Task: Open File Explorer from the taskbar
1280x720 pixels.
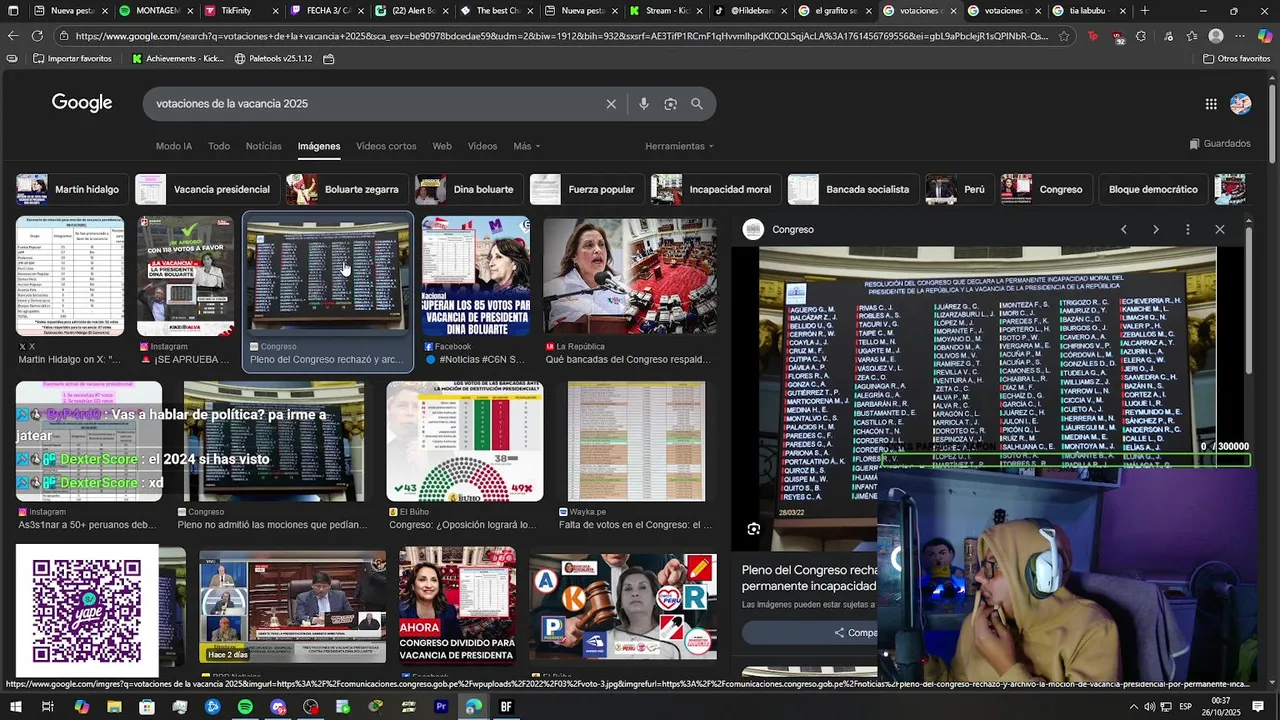Action: (114, 707)
